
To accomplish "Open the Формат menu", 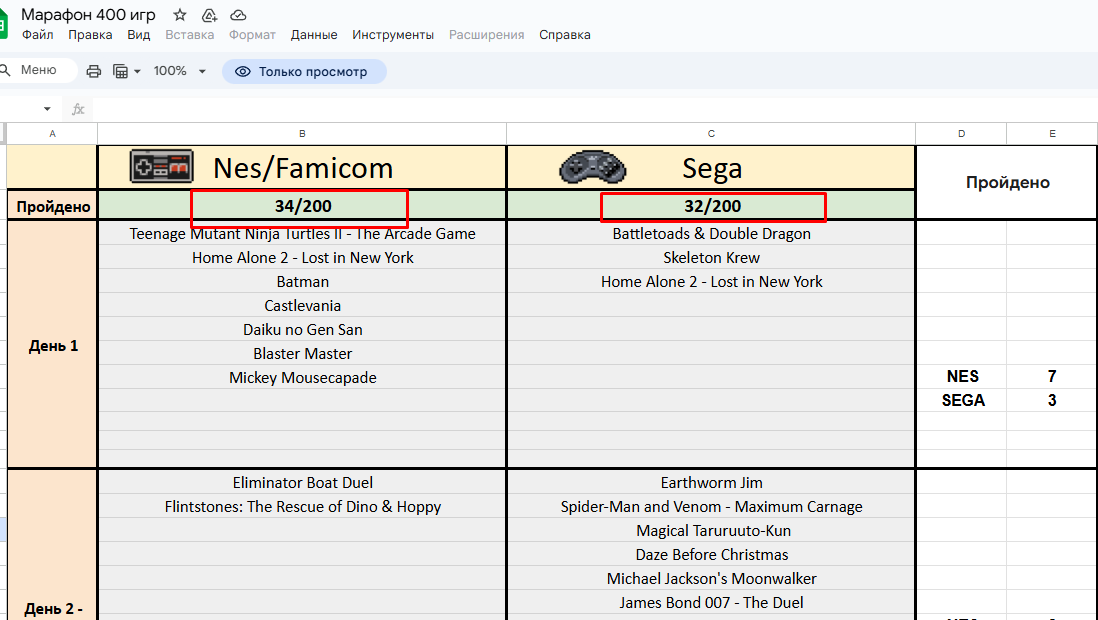I will pos(252,35).
